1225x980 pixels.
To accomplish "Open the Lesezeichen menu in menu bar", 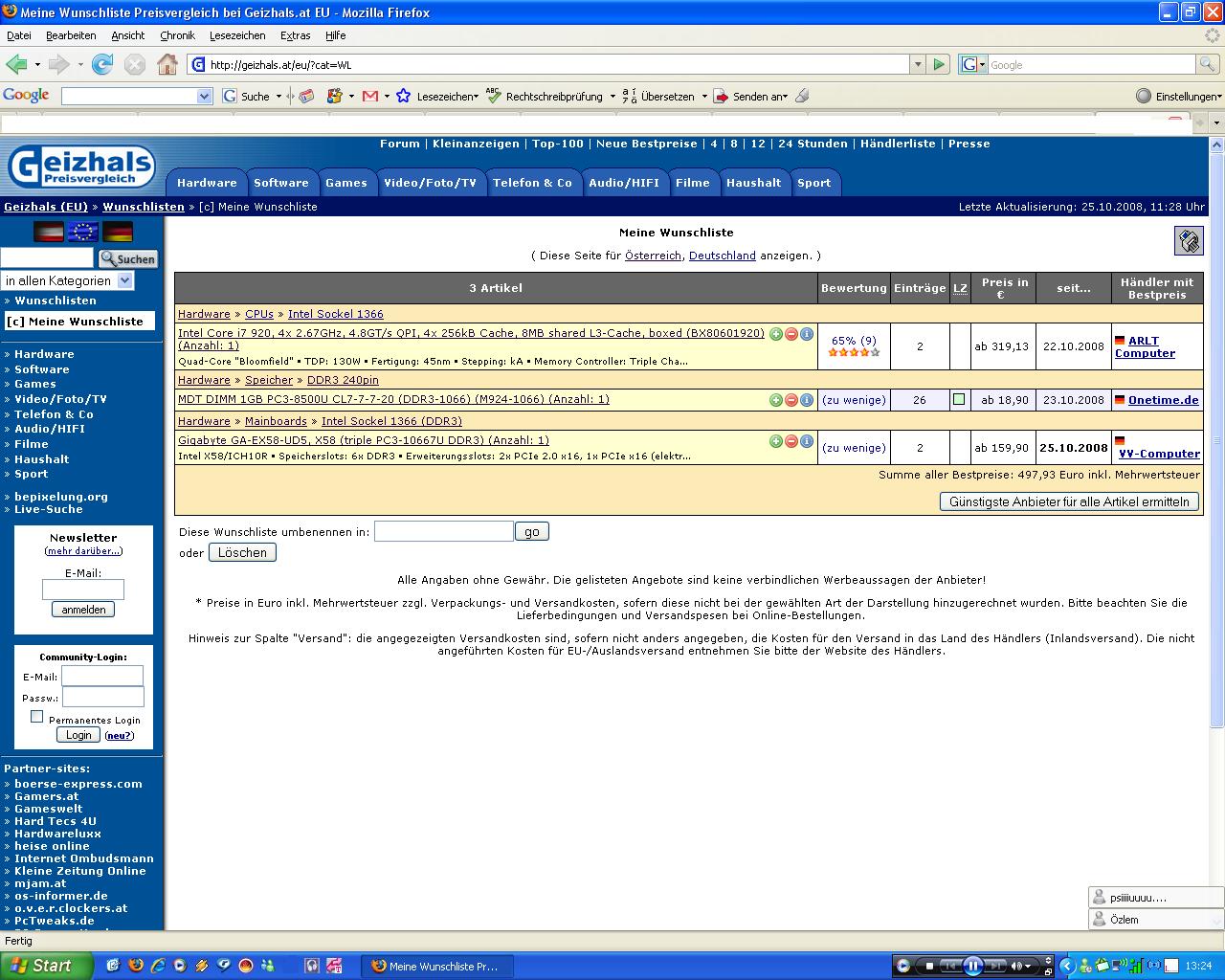I will click(x=237, y=35).
